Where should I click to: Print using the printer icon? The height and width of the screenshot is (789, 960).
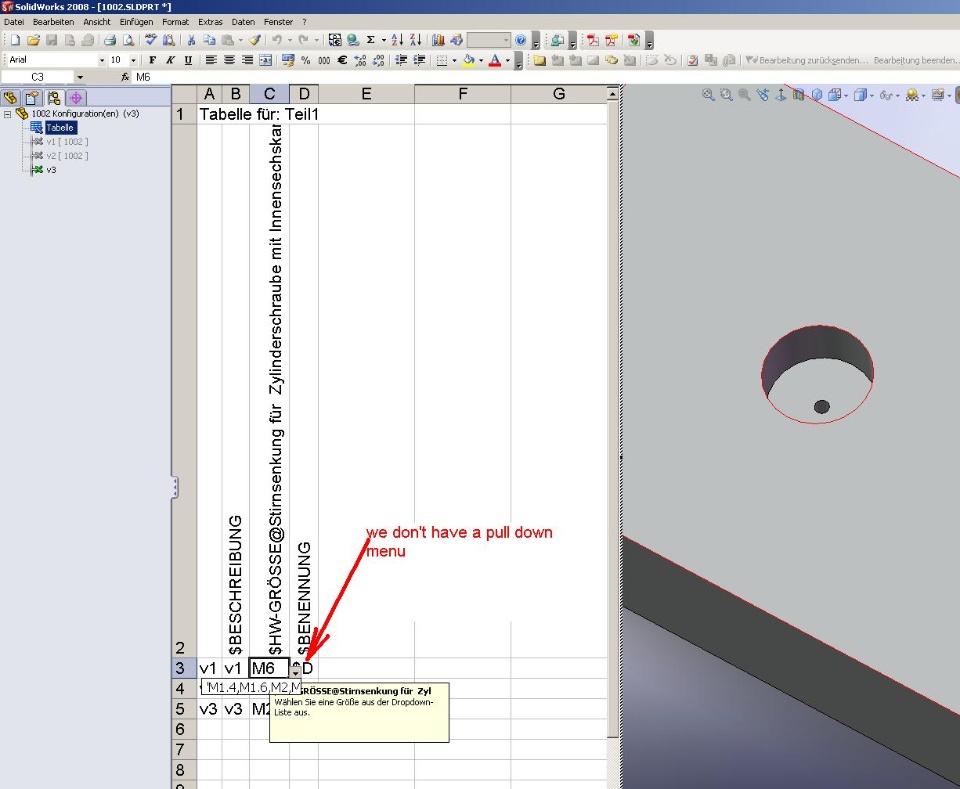[110, 40]
